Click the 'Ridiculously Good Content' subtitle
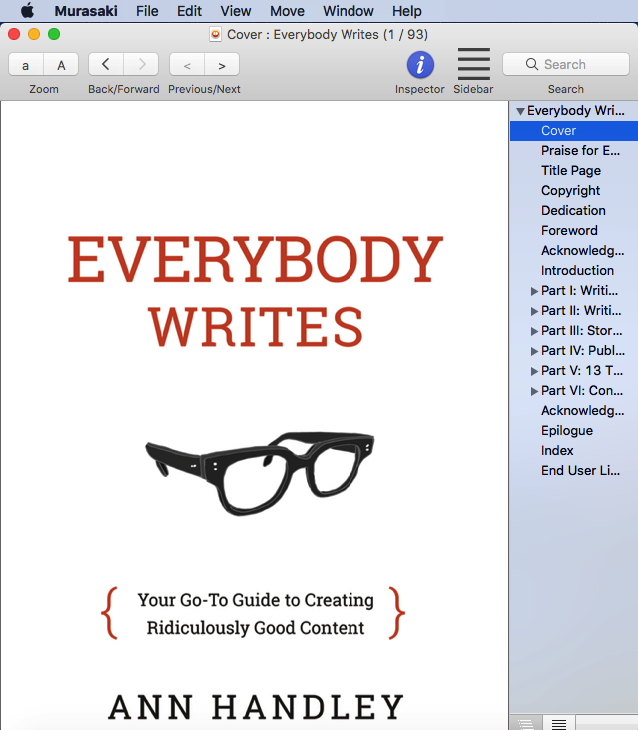Viewport: 638px width, 730px height. 255,628
